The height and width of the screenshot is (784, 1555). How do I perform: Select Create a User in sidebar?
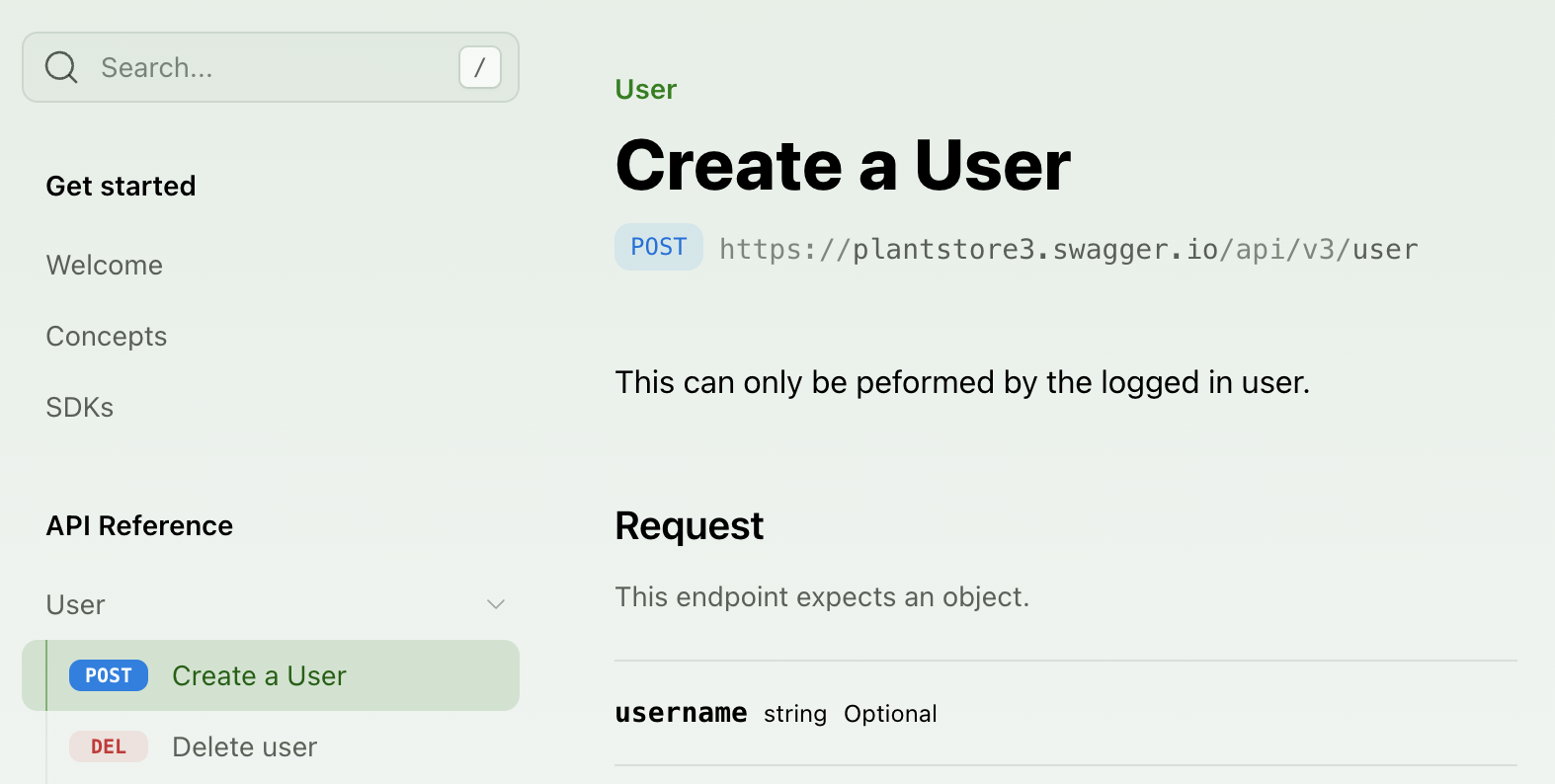point(259,675)
